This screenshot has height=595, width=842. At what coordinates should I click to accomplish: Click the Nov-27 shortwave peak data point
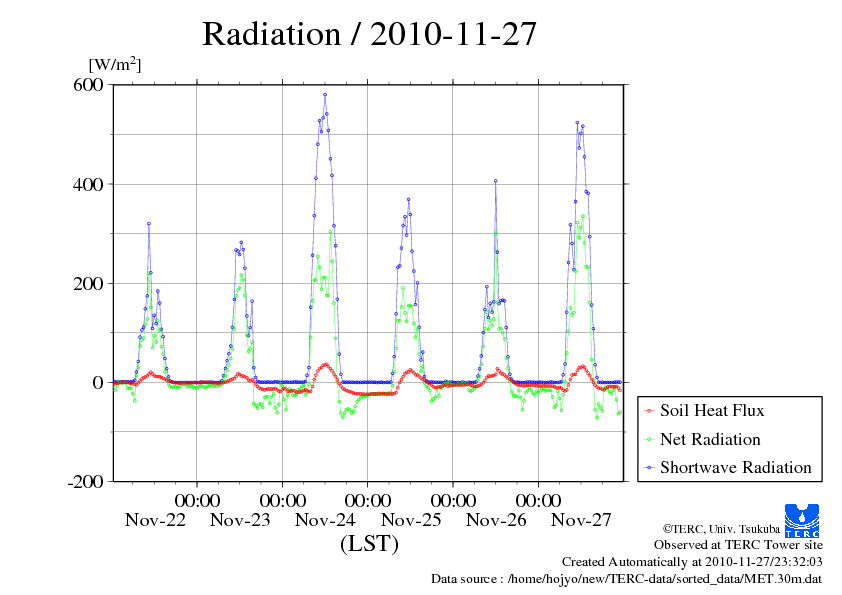tap(577, 123)
